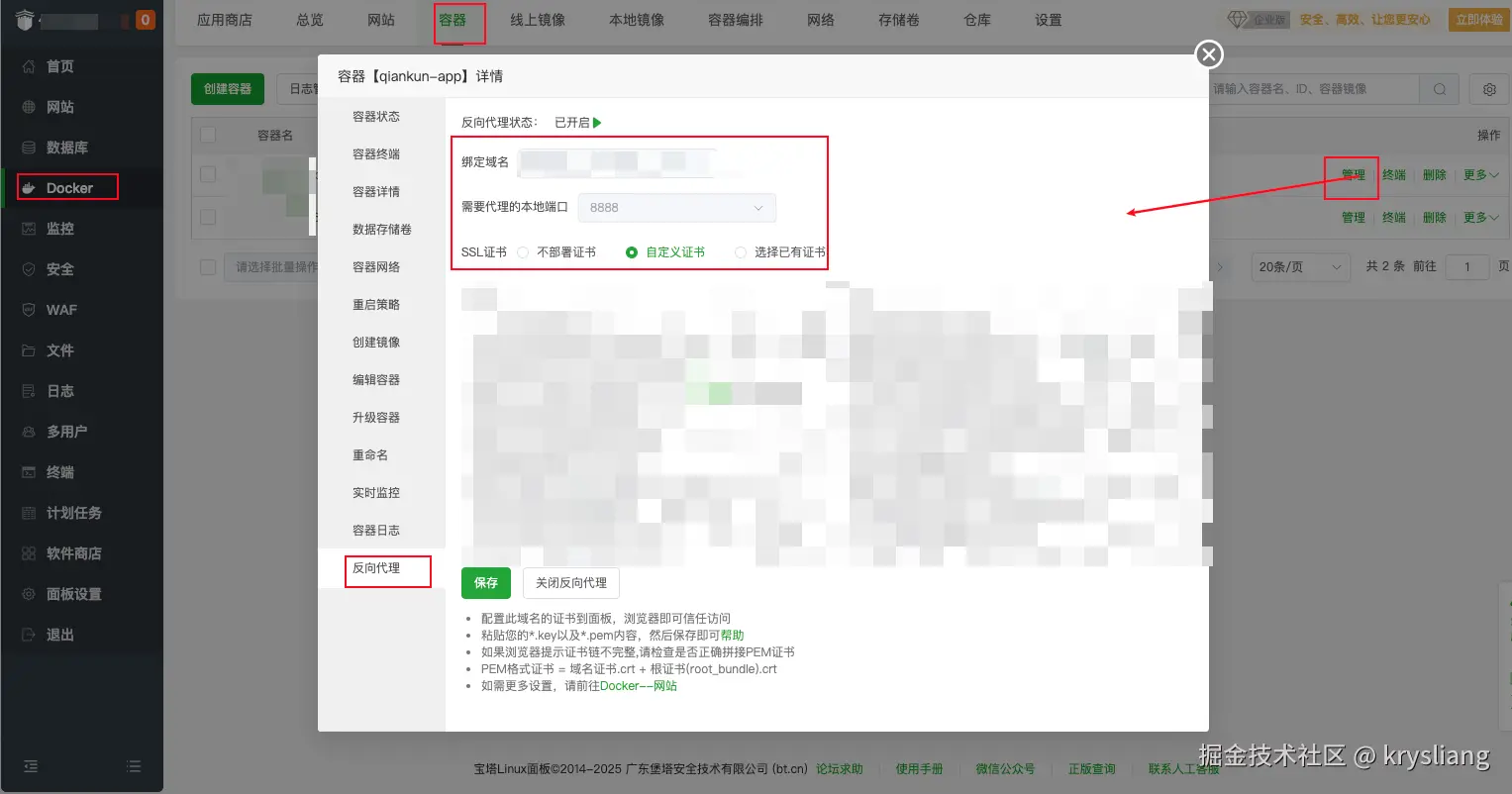Click the users icon beside 多用户
Viewport: 1512px width, 794px height.
tap(29, 432)
